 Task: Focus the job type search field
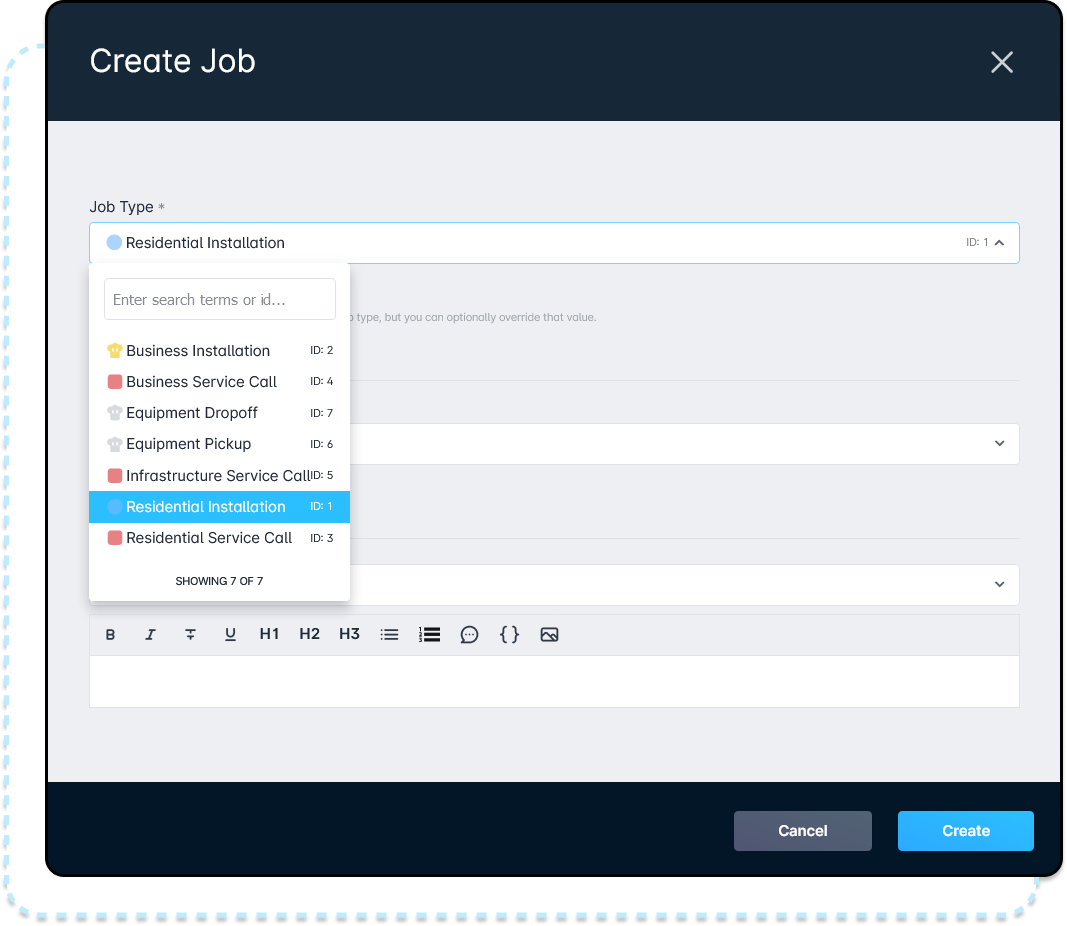pyautogui.click(x=220, y=299)
